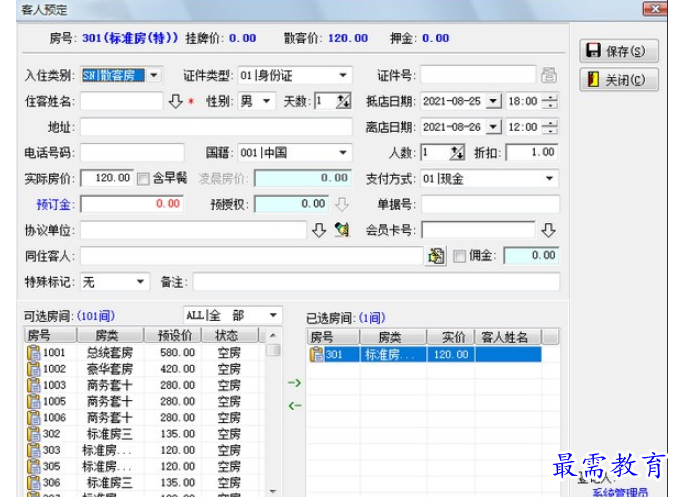Viewport: 674px width, 497px height.
Task: Click the member card down arrow icon
Action: (x=548, y=230)
